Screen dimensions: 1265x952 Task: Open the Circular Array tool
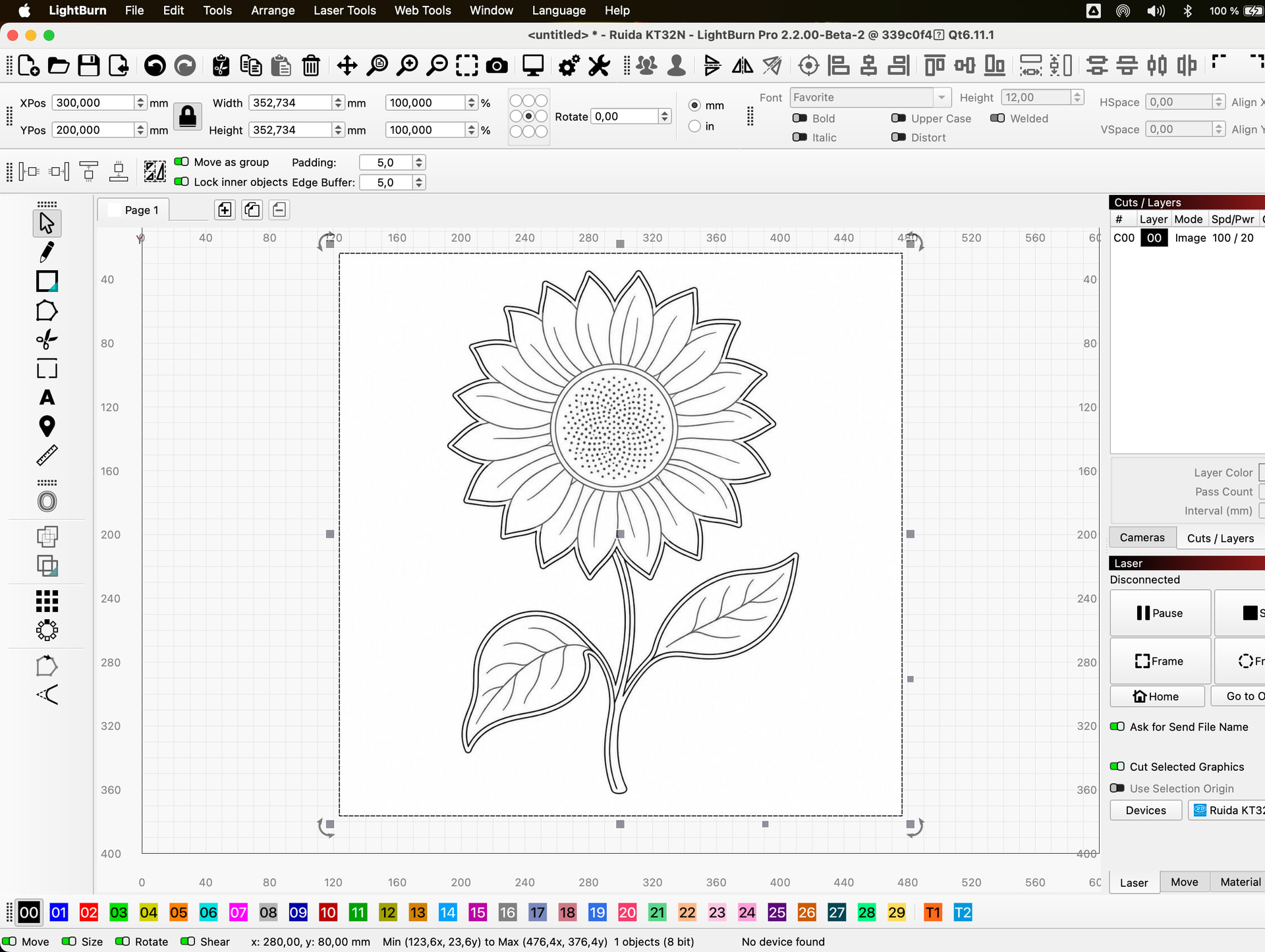(47, 630)
